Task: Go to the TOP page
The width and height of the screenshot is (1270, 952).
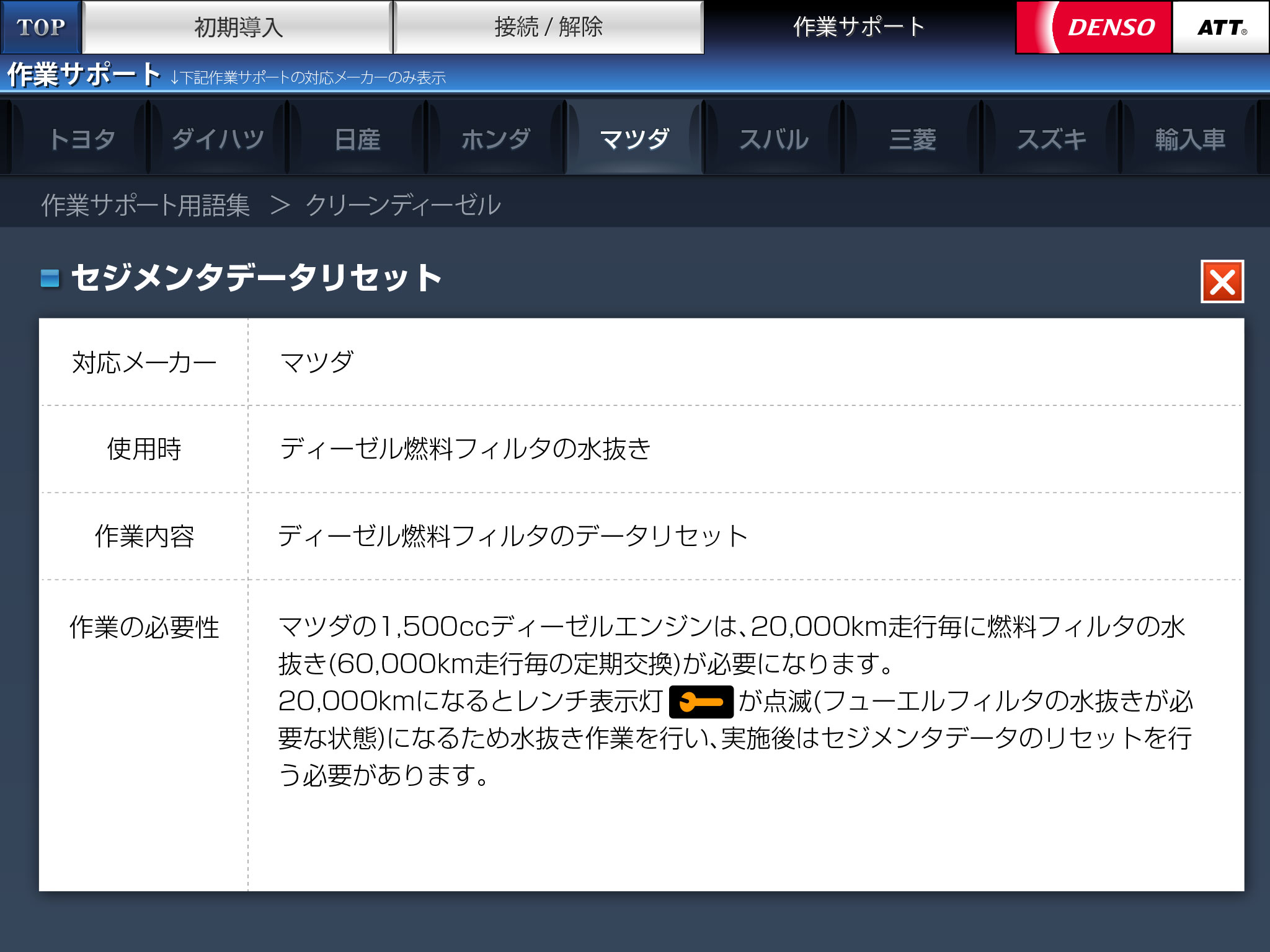Action: (x=41, y=27)
